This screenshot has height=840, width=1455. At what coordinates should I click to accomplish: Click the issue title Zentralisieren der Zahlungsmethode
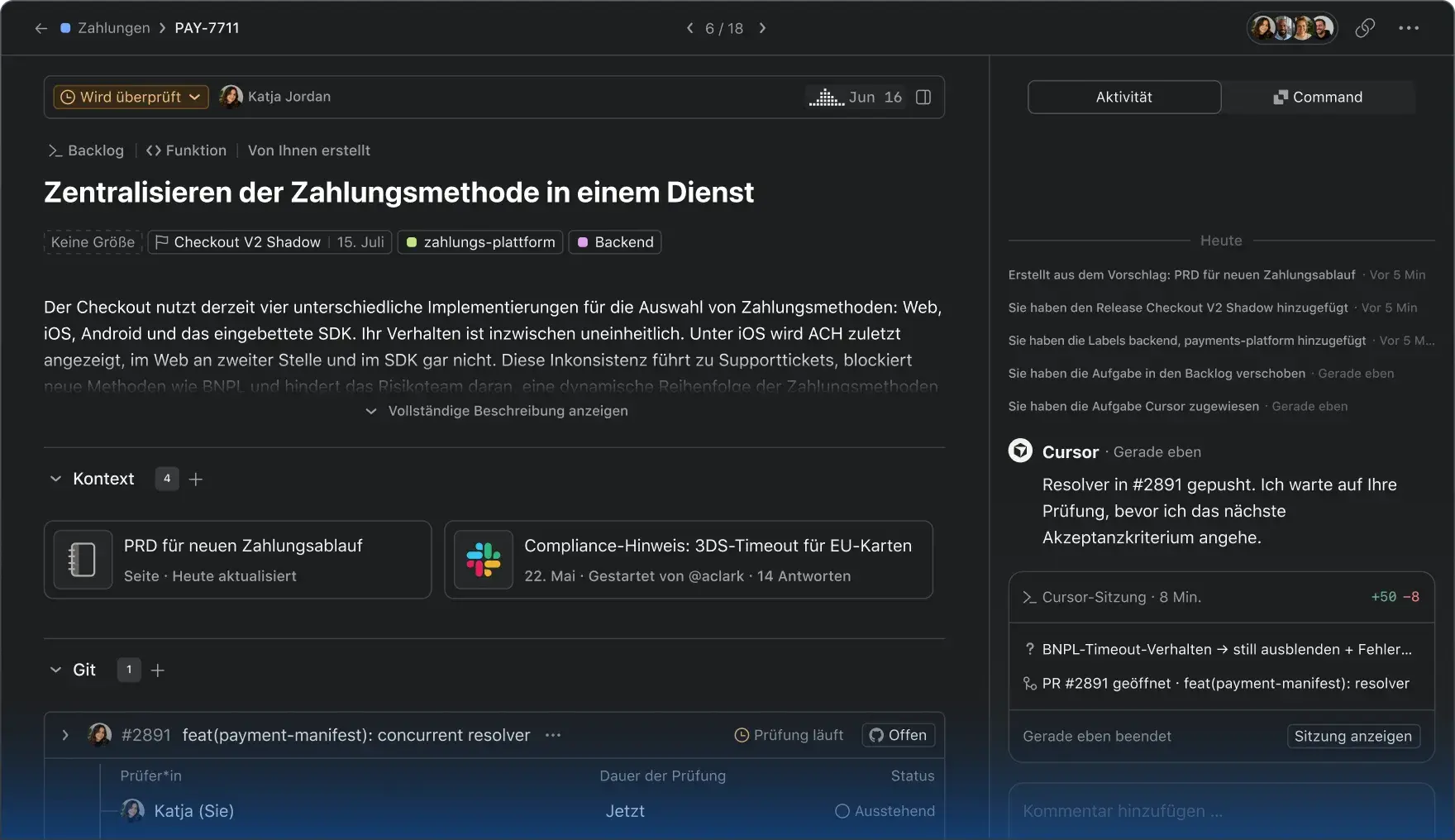(398, 192)
